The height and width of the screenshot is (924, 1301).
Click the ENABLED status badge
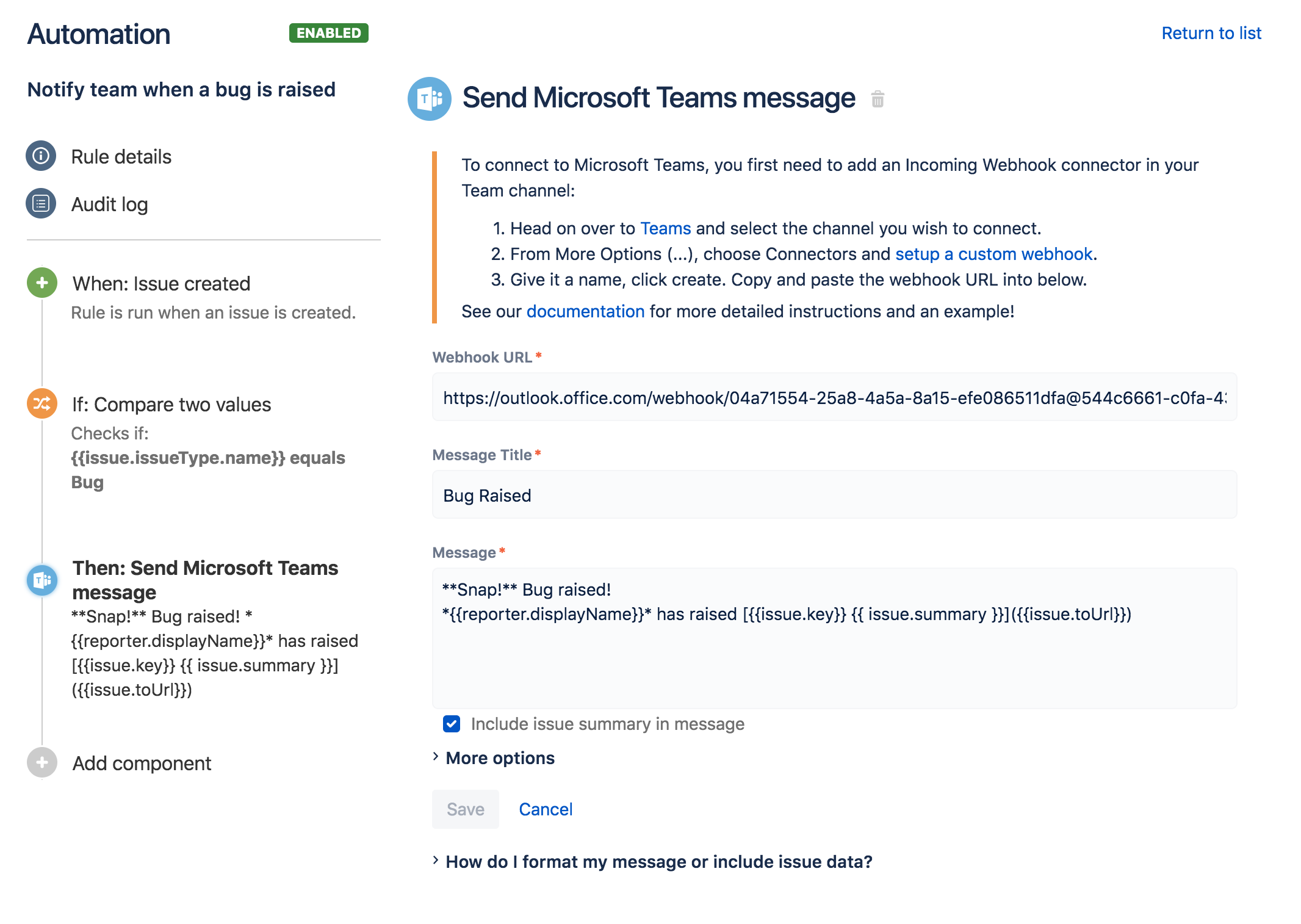[x=328, y=33]
